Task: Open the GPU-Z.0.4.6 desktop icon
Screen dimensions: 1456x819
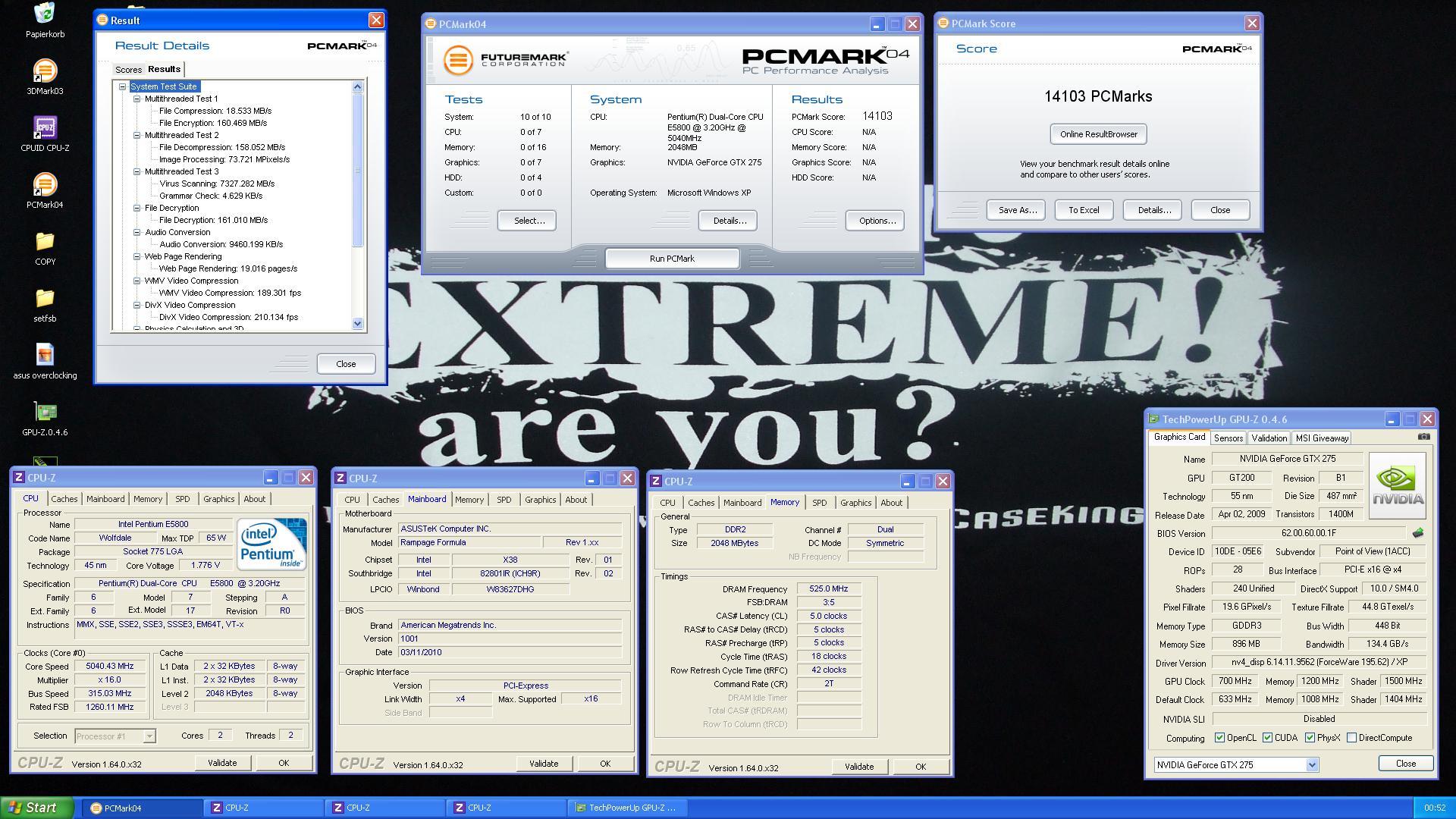Action: (45, 412)
